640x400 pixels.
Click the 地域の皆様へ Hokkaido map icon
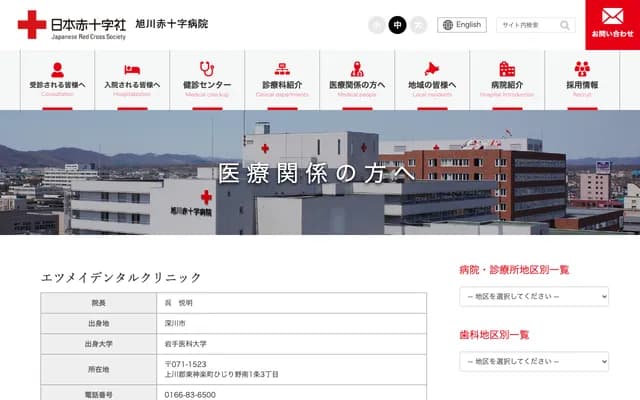click(432, 69)
